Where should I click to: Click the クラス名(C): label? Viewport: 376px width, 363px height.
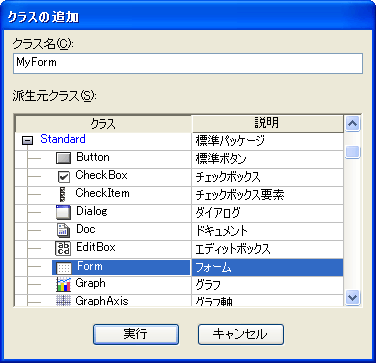click(43, 44)
